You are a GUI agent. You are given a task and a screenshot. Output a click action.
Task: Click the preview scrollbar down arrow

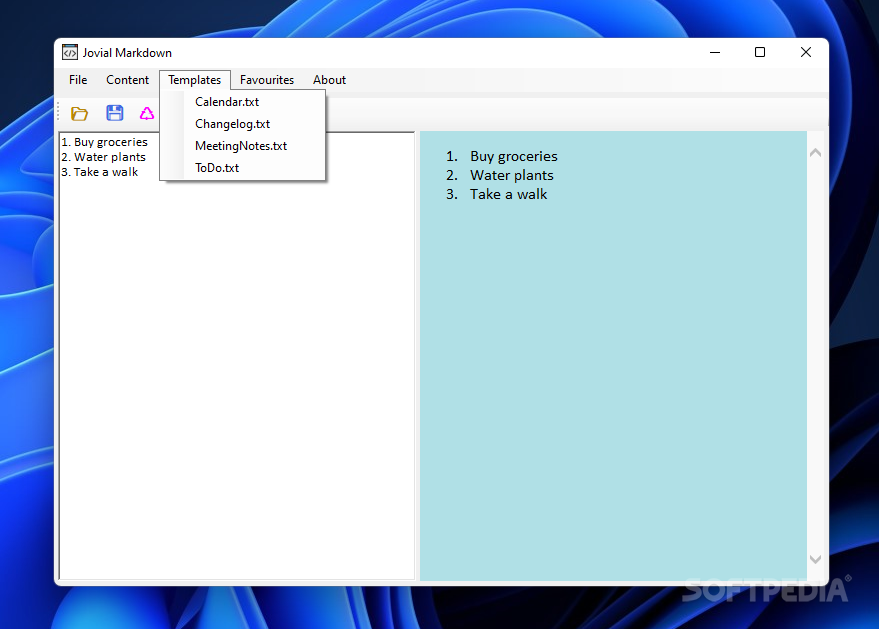[x=816, y=559]
